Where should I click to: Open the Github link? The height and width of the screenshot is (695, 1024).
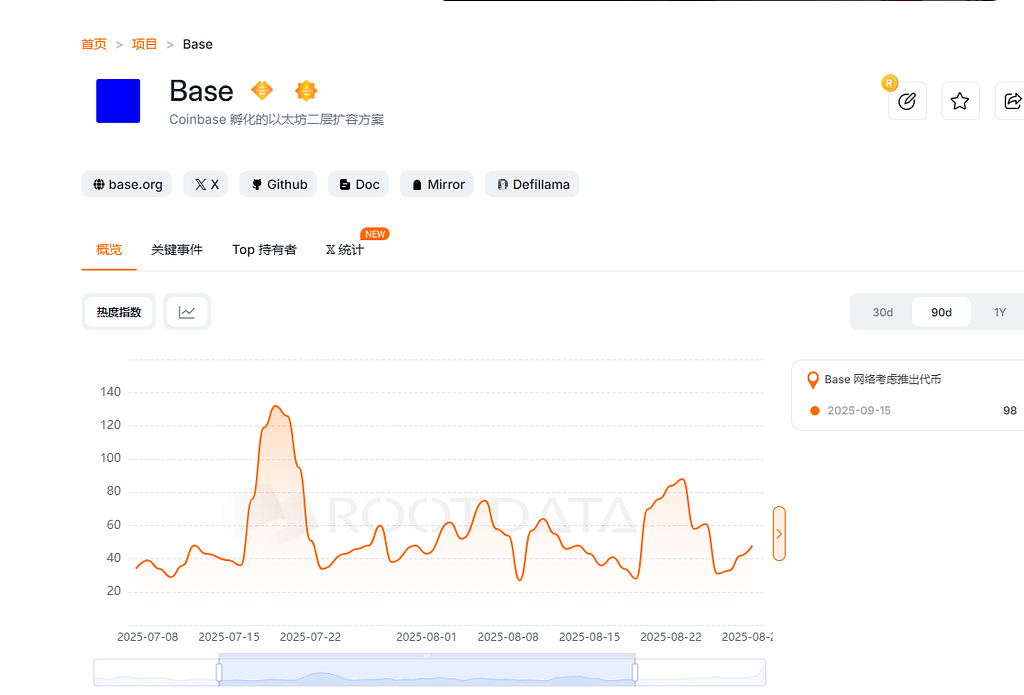278,184
